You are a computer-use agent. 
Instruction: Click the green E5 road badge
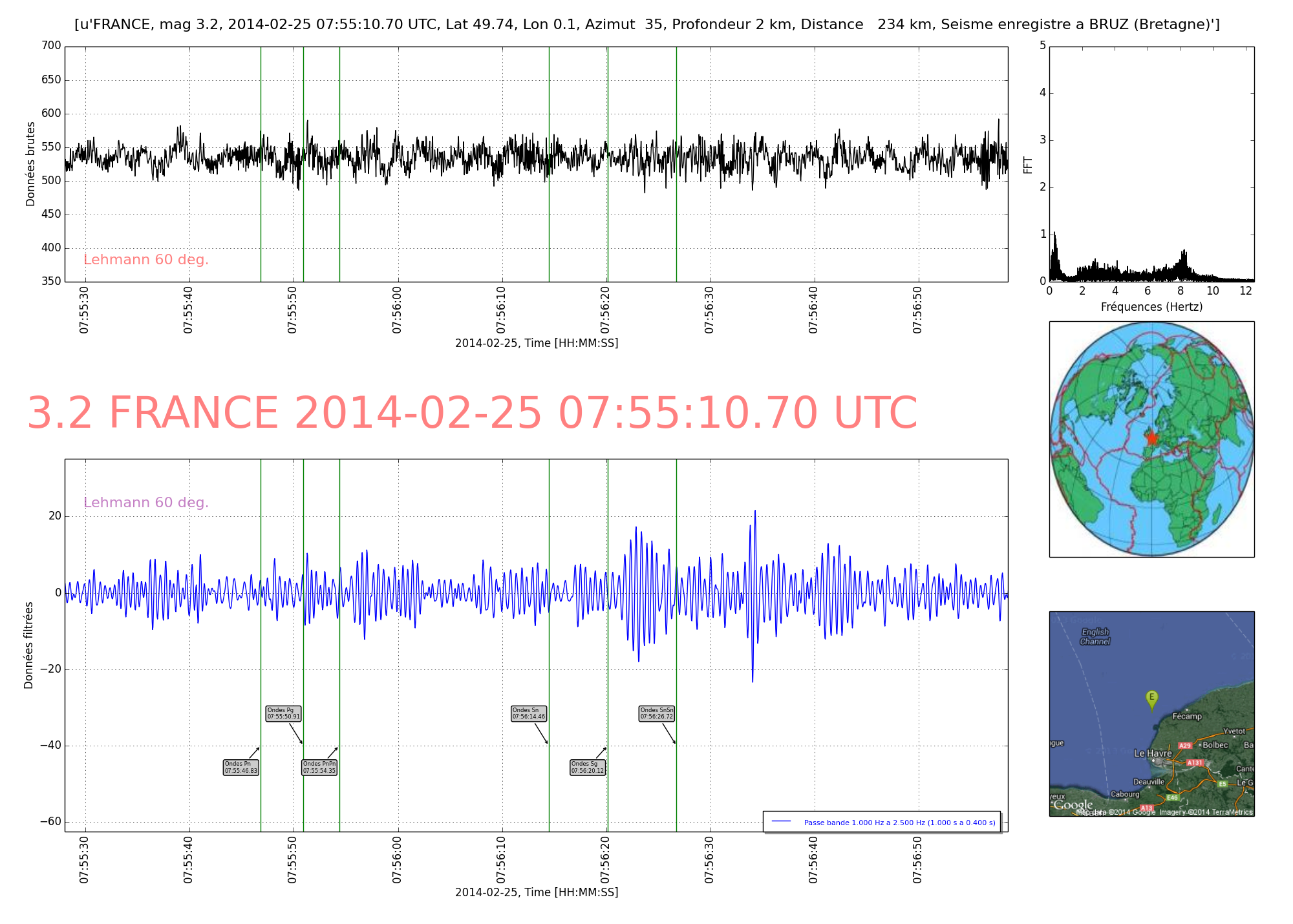coord(1222,784)
